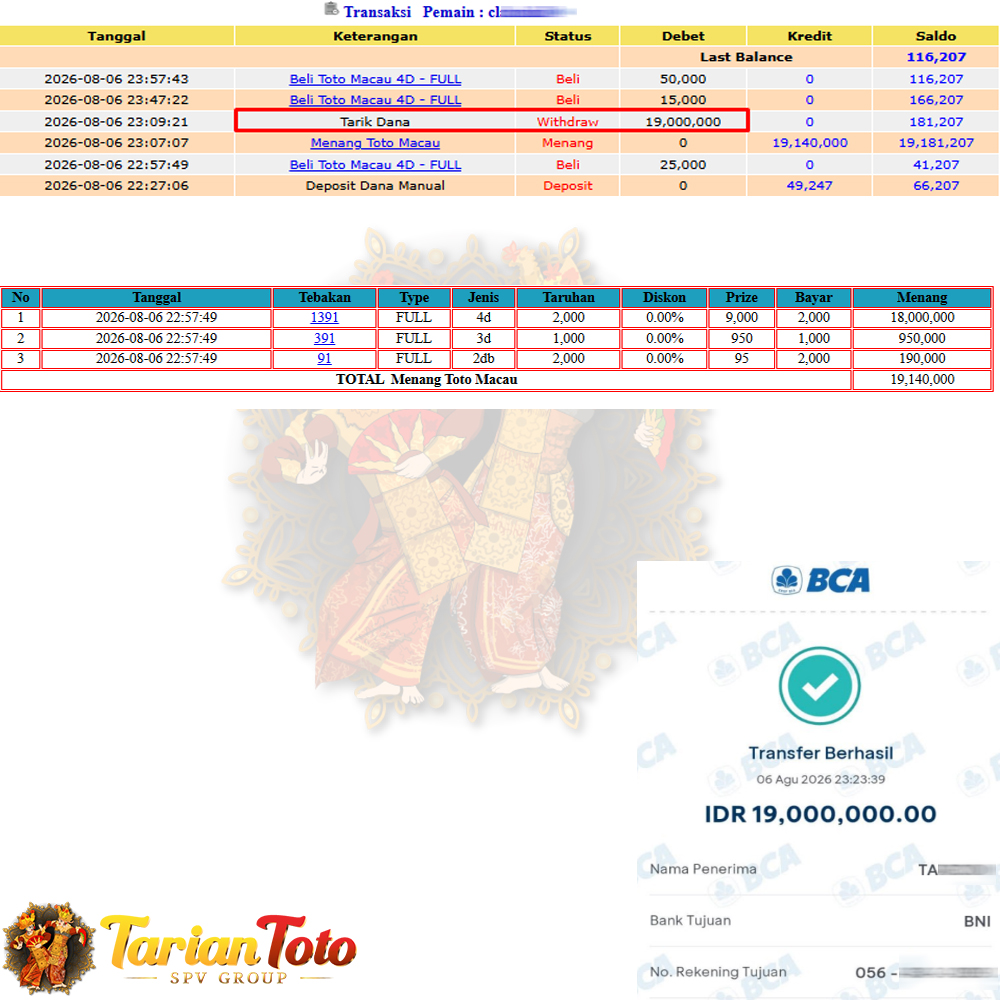This screenshot has width=1000, height=1000.
Task: Click the 190,000 winning amount
Action: [x=922, y=358]
